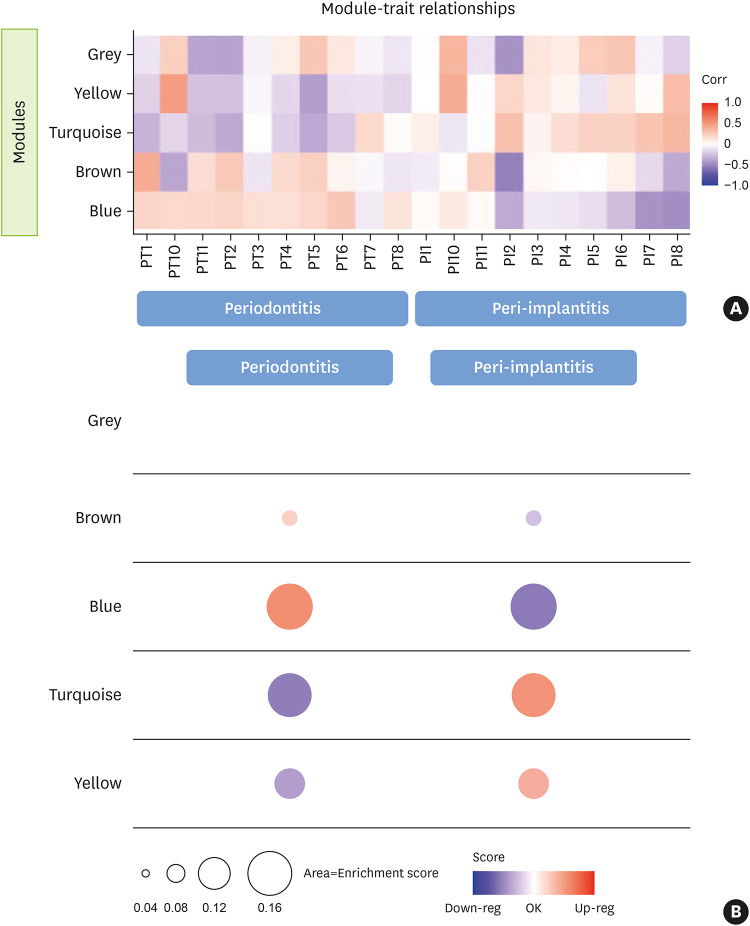Click the purple Yellow-row Periodontitis bubble
Image resolution: width=750 pixels, height=926 pixels.
tap(290, 783)
